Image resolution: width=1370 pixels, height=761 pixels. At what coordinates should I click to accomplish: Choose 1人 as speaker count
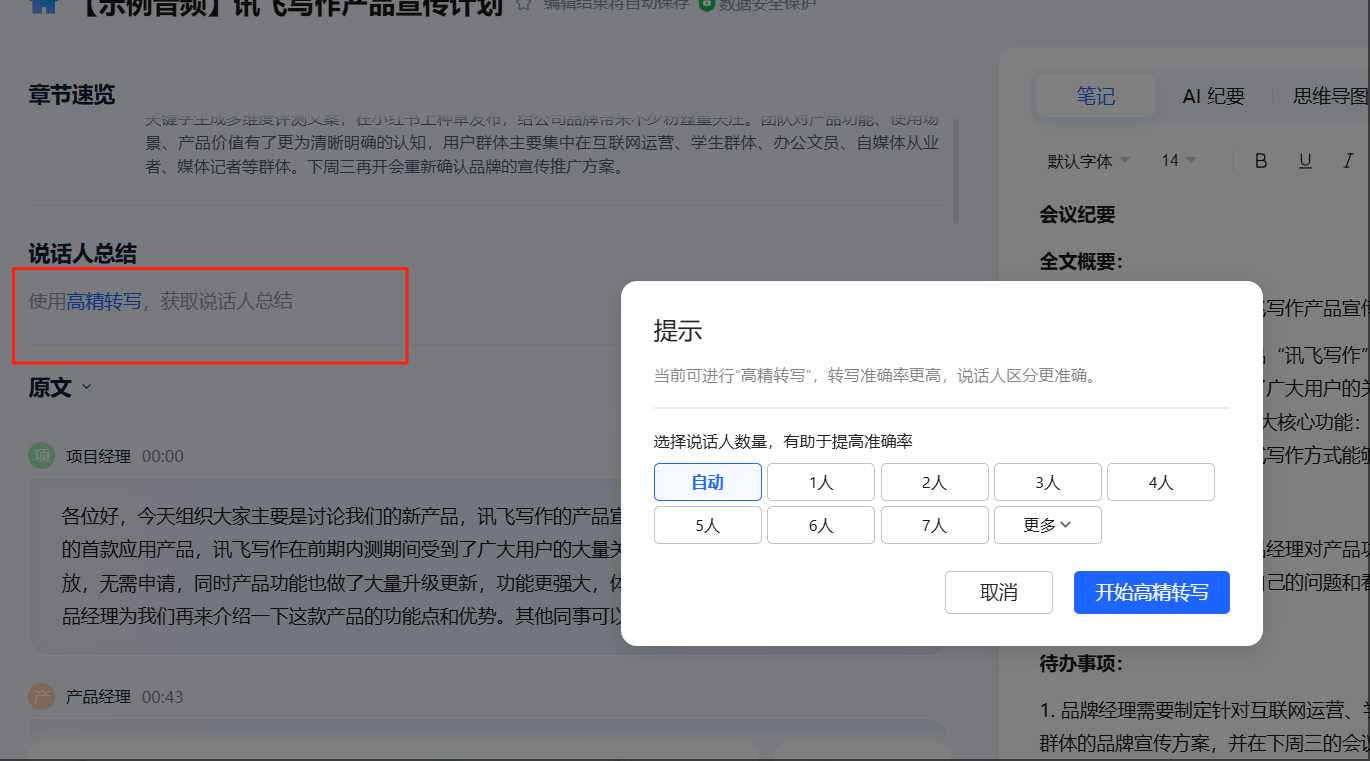[x=821, y=482]
